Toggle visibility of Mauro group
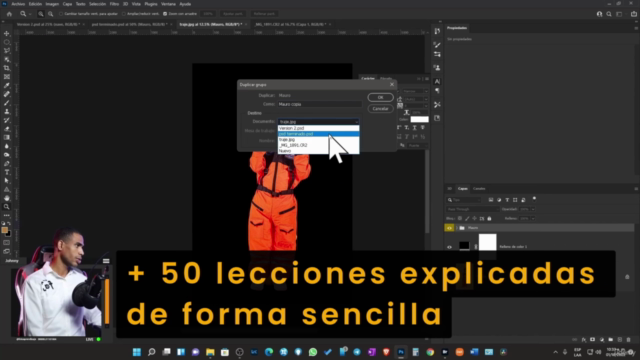Screen dimensions: 640x360 click(449, 228)
